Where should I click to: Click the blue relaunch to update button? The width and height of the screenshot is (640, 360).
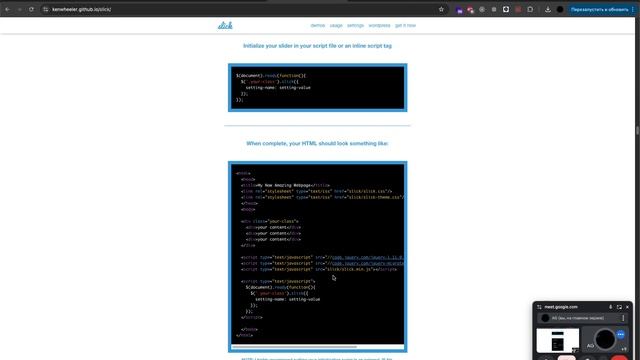[599, 9]
